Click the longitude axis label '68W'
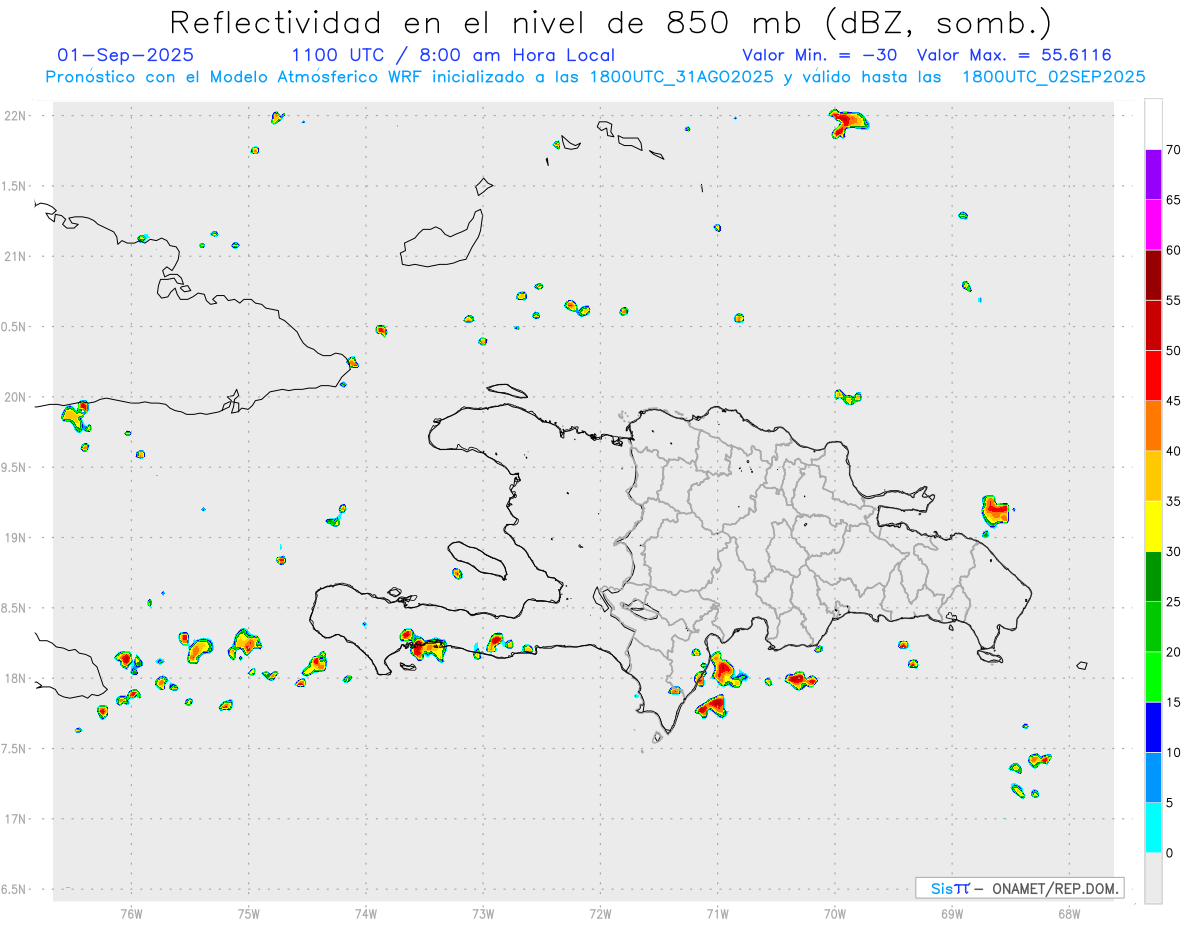This screenshot has height=927, width=1200. 1069,913
